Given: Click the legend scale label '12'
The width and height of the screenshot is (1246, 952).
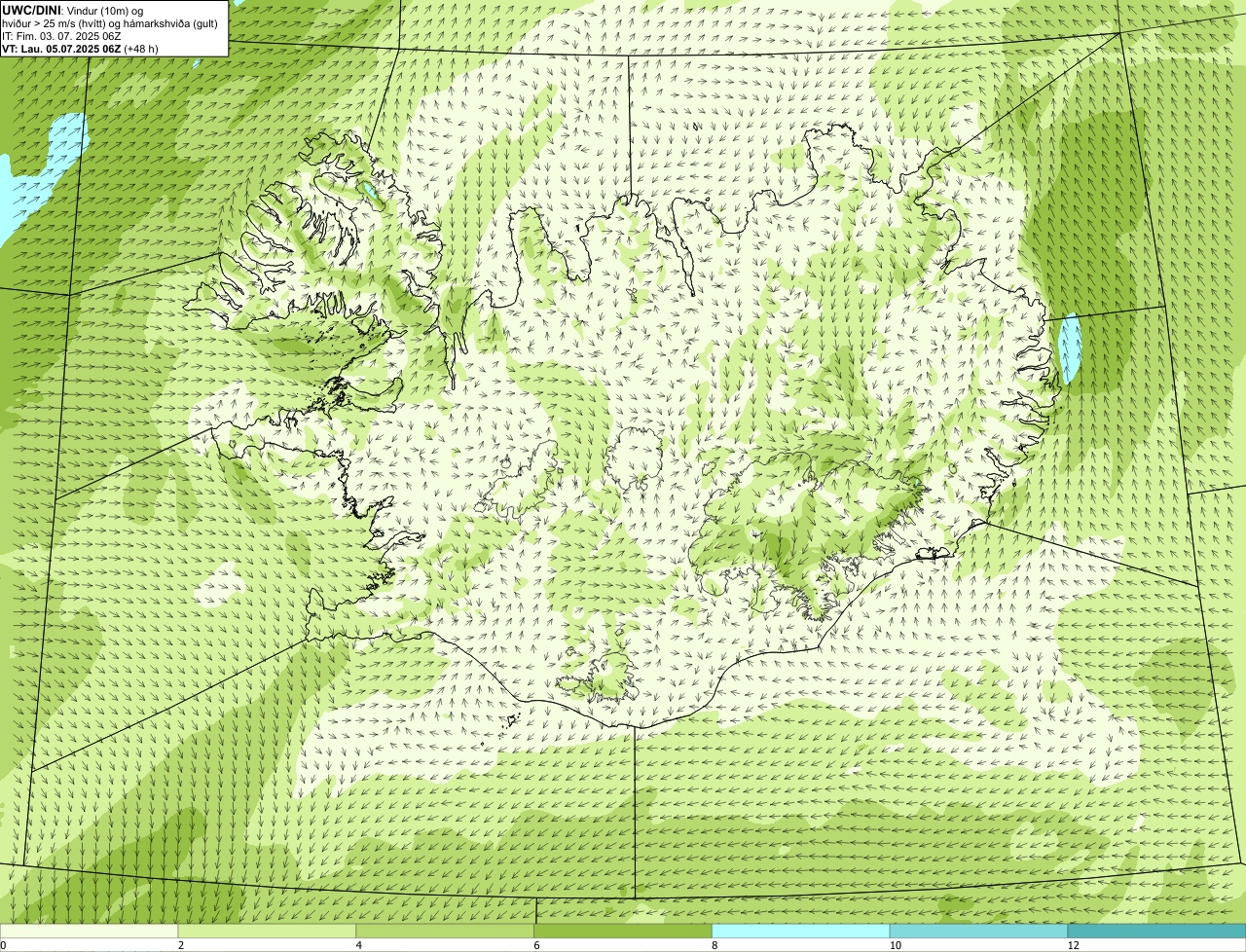Looking at the screenshot, I should [x=1073, y=945].
